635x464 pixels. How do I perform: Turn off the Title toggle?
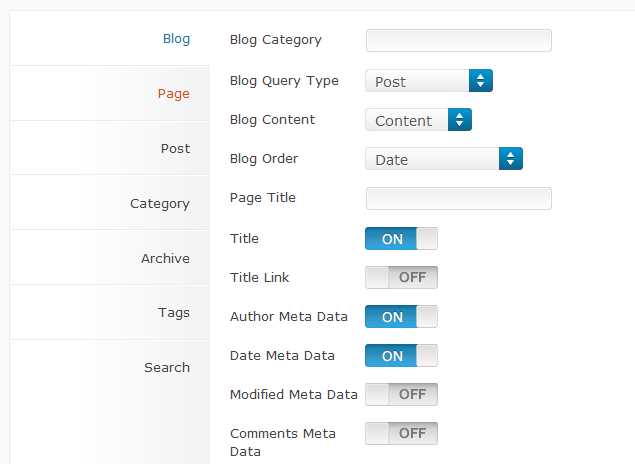[401, 238]
